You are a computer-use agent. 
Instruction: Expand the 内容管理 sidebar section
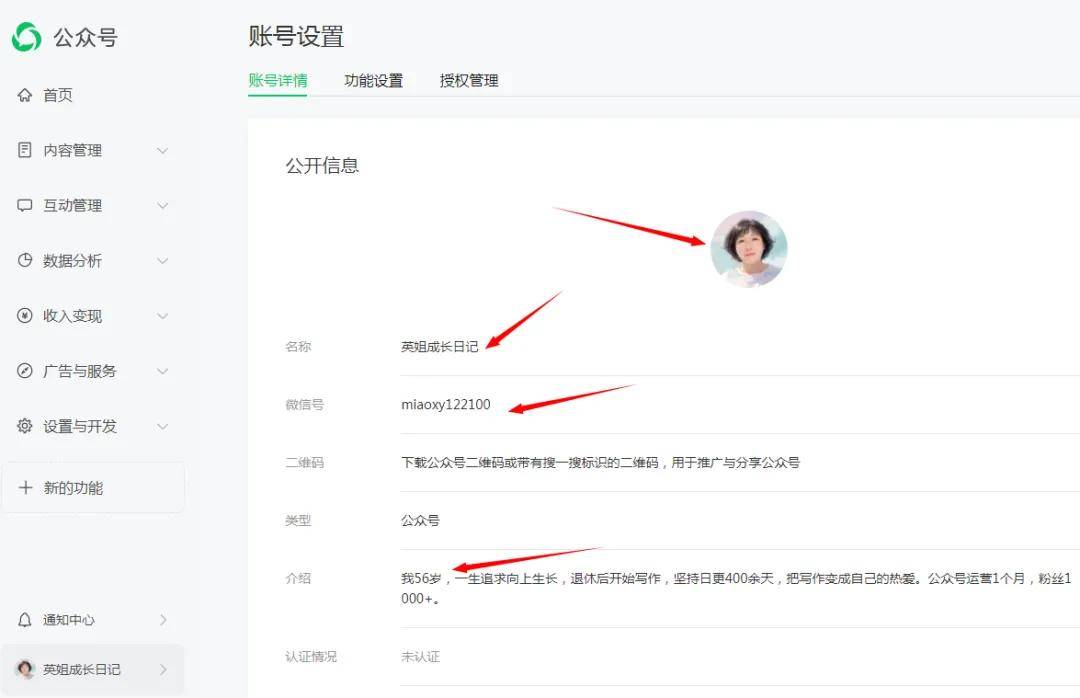pyautogui.click(x=163, y=150)
